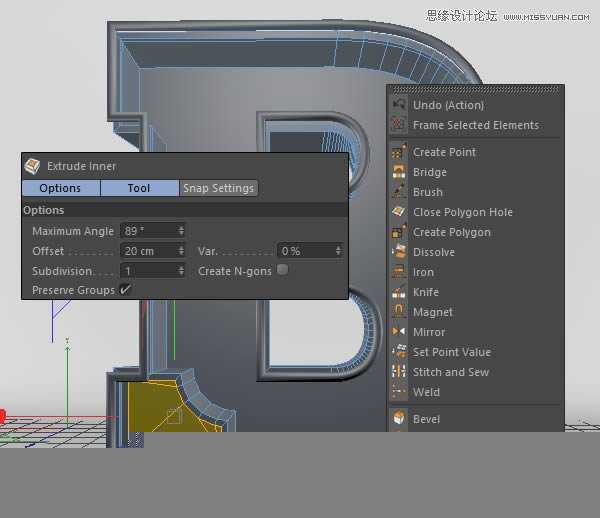Select the Knife tool icon
This screenshot has width=600, height=518.
399,292
